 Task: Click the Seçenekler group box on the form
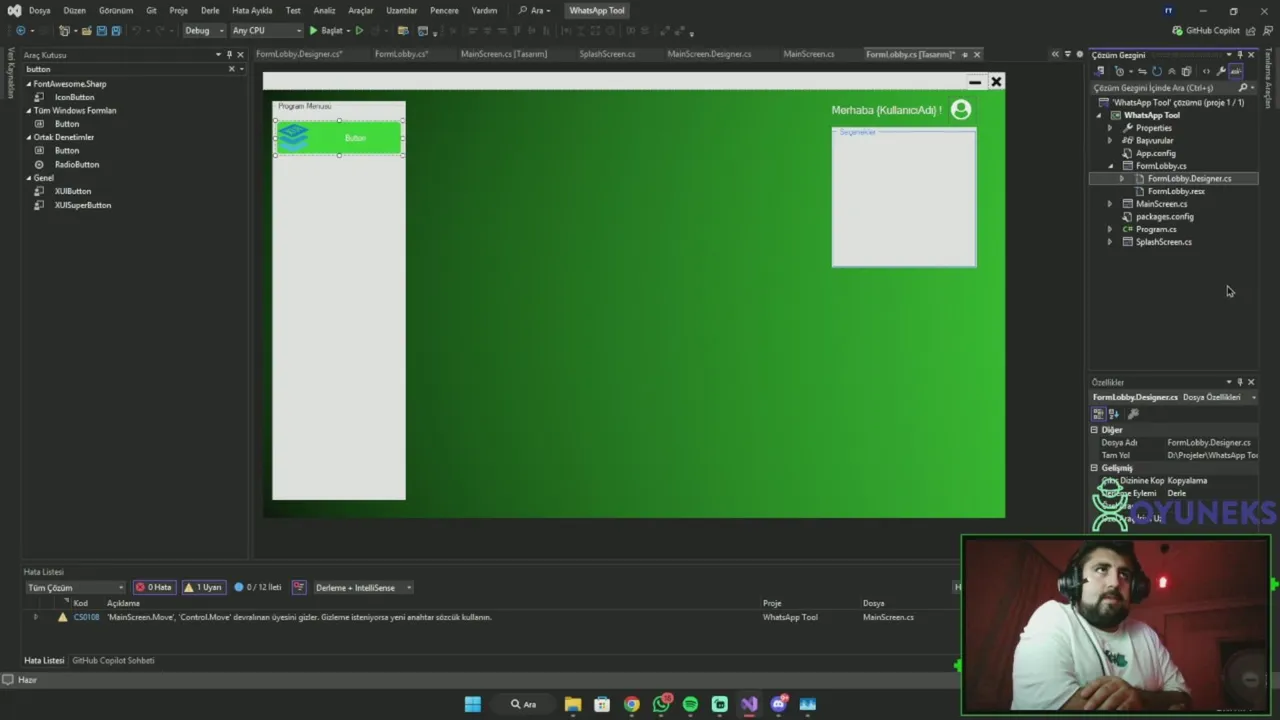point(904,198)
